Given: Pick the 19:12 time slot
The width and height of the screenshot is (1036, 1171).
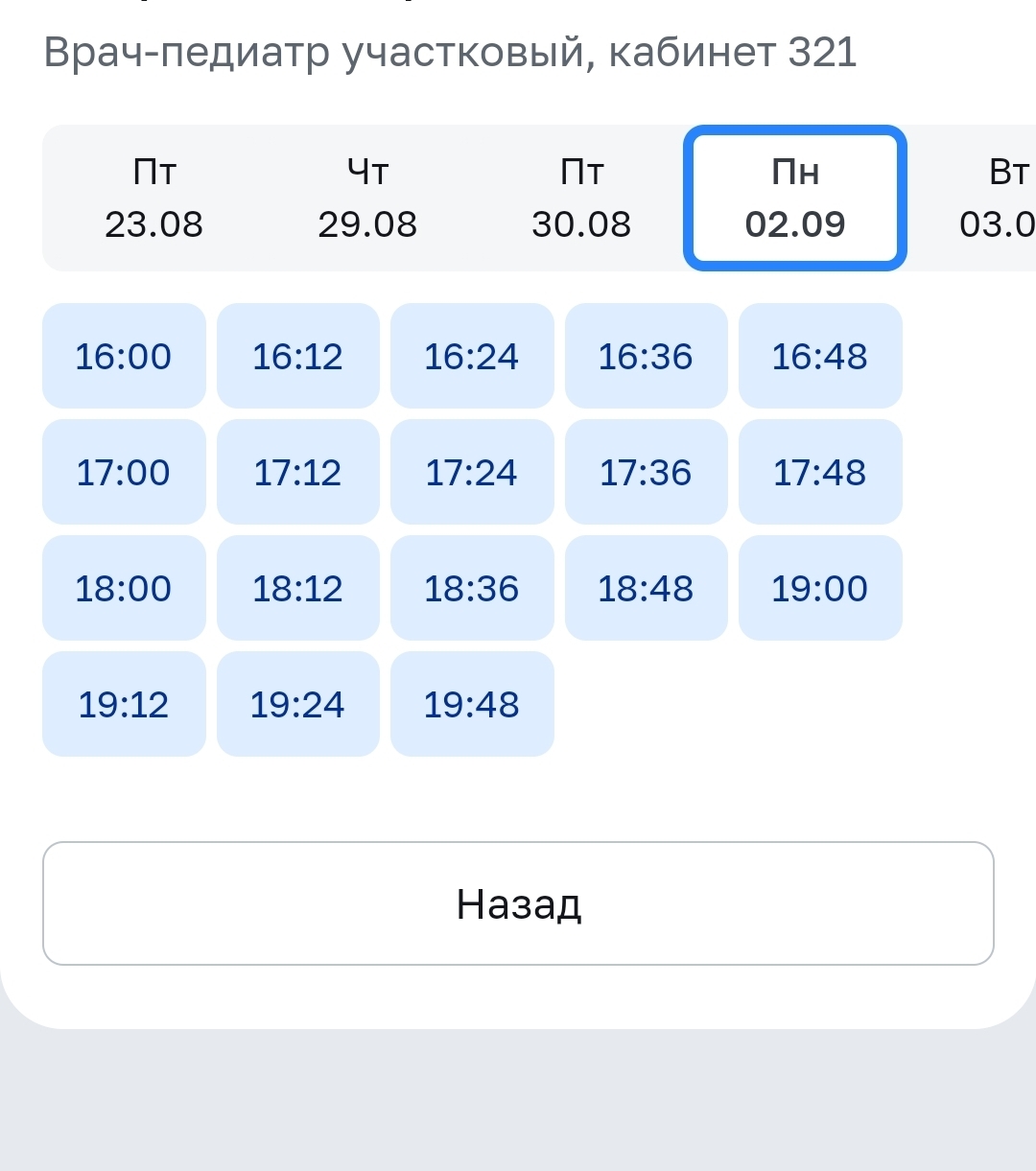Looking at the screenshot, I should 124,705.
